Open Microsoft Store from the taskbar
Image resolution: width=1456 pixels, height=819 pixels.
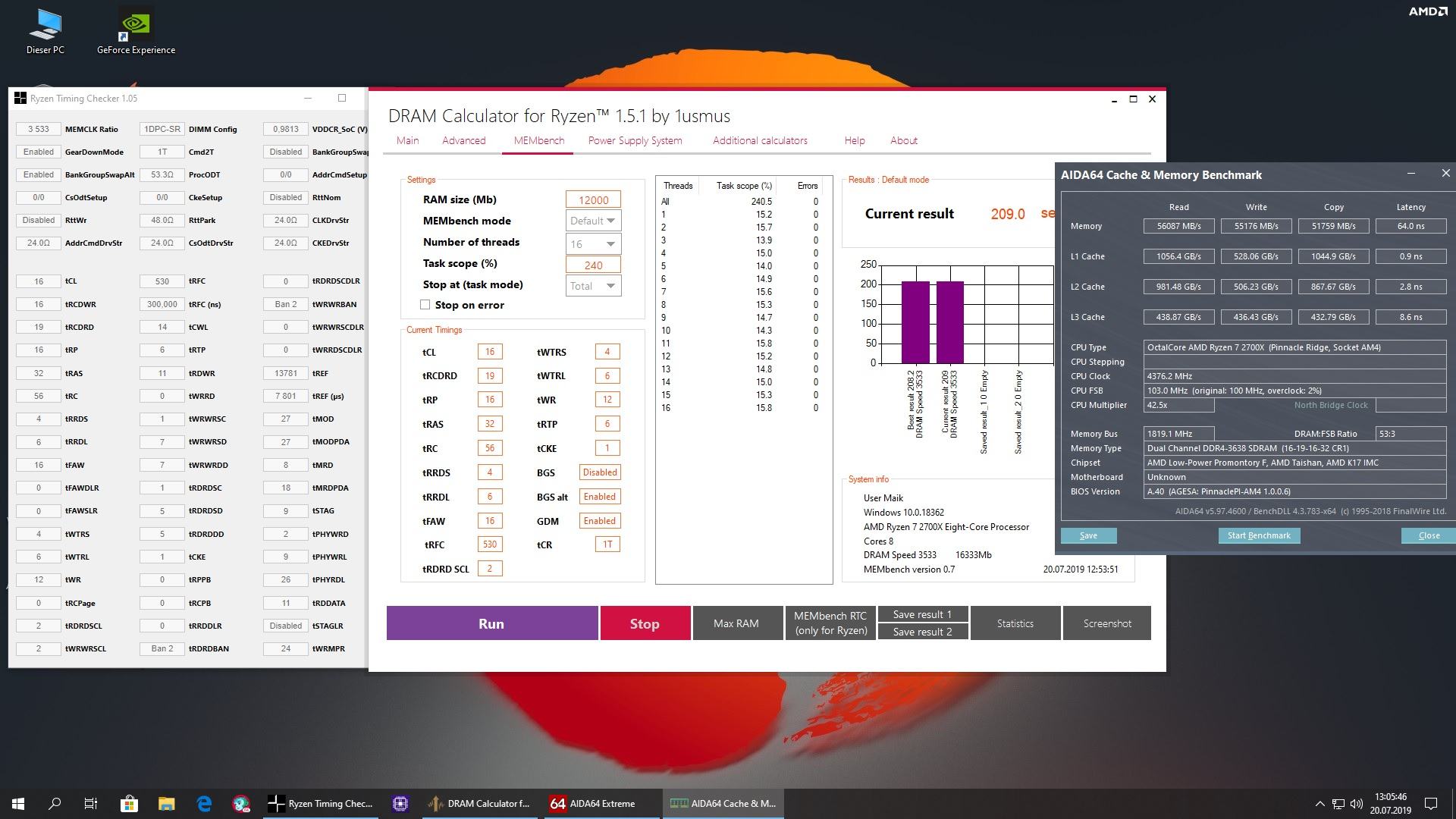pos(129,803)
